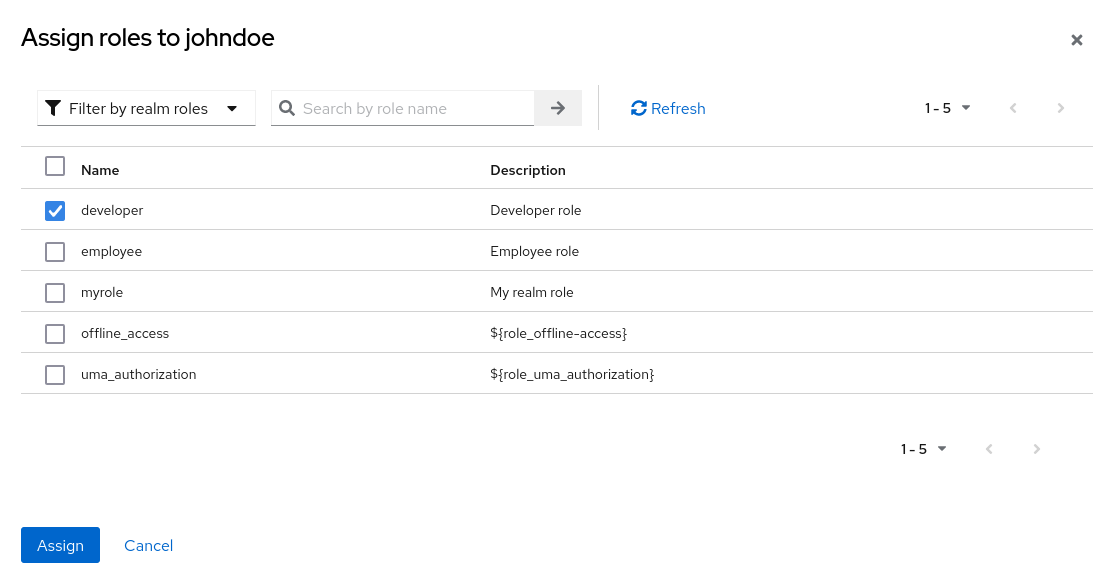Click the Cancel link
This screenshot has width=1114, height=585.
tap(148, 545)
